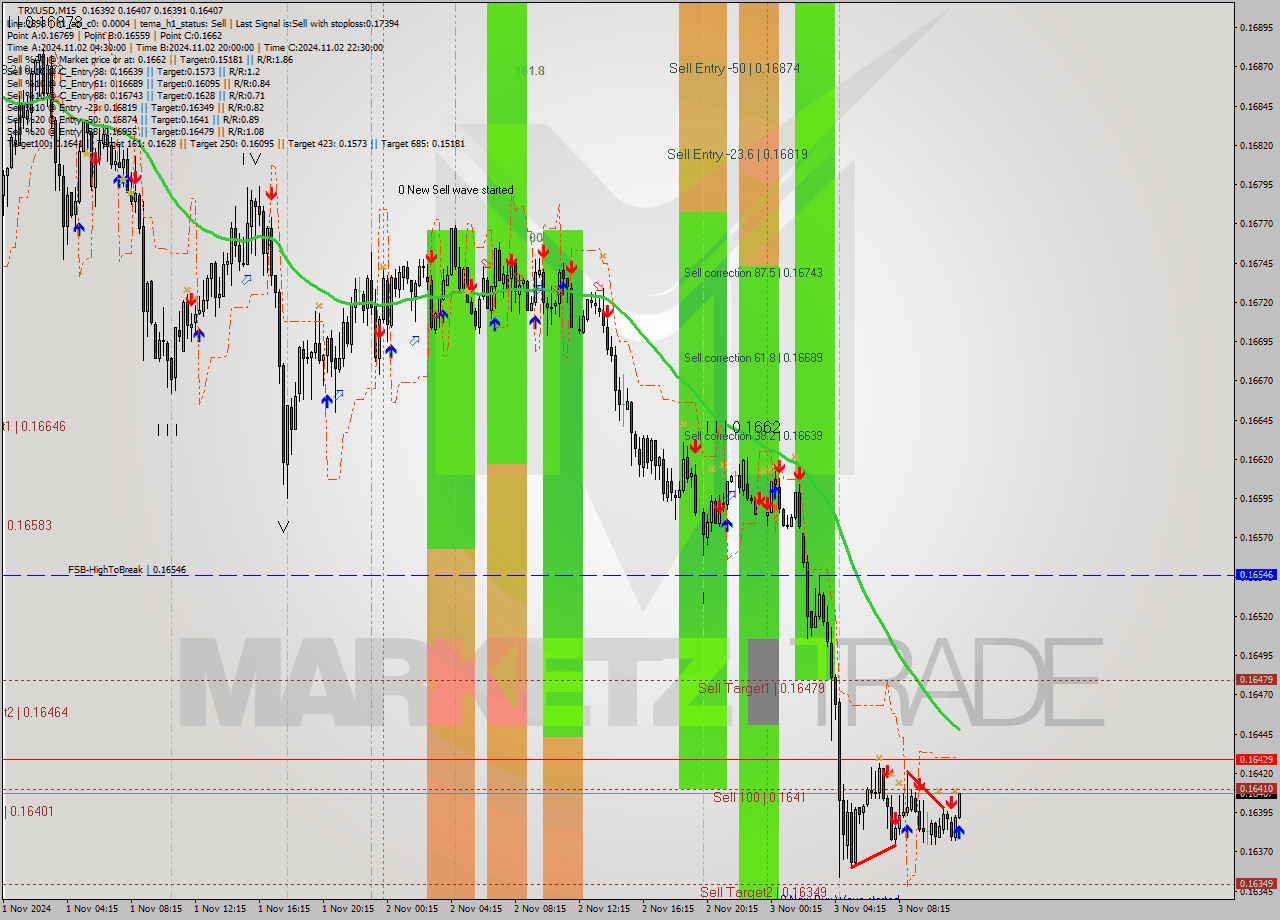Click 'FSB-HighToBreak | 0.16546' line label
1280x920 pixels.
point(127,569)
